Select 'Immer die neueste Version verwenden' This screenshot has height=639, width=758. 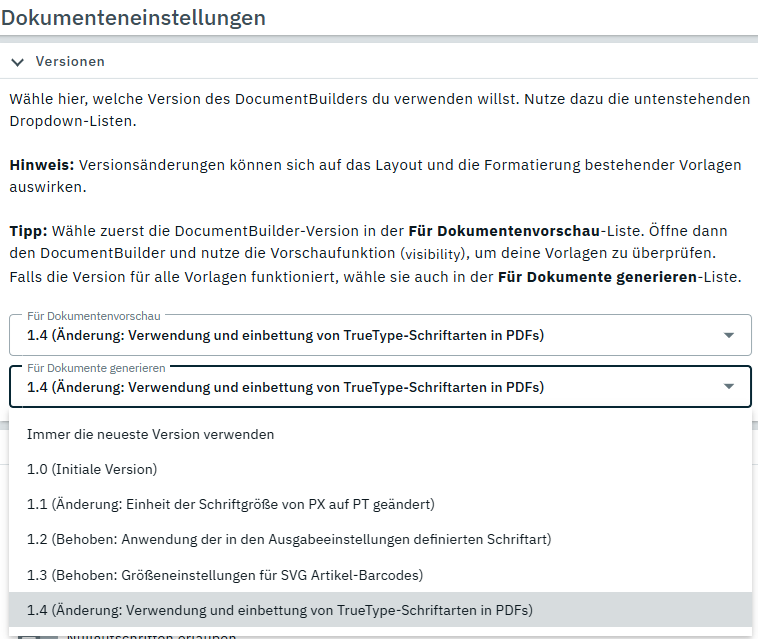[x=150, y=434]
